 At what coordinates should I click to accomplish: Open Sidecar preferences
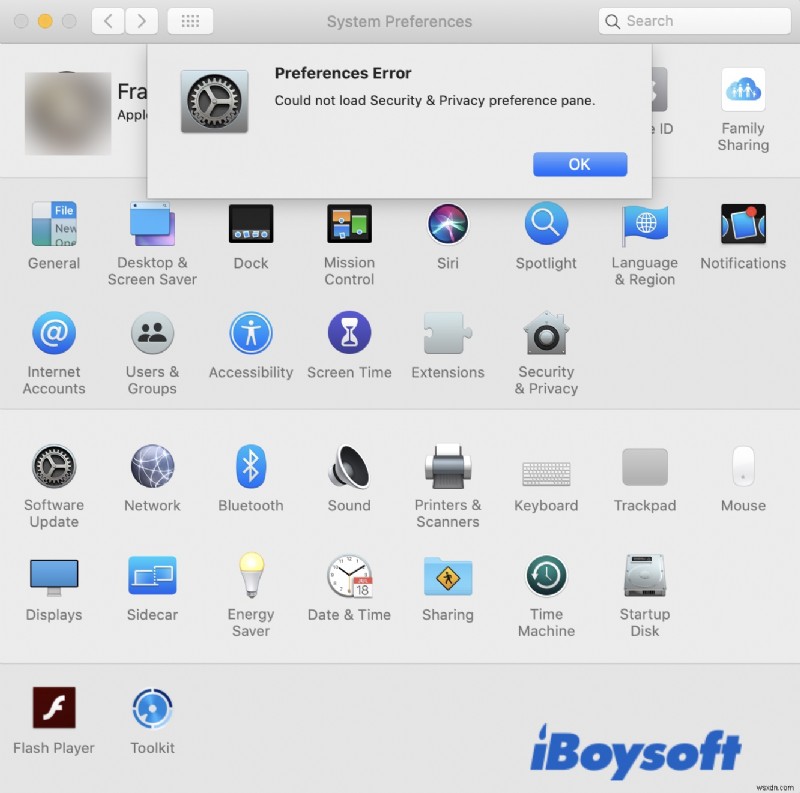tap(152, 577)
